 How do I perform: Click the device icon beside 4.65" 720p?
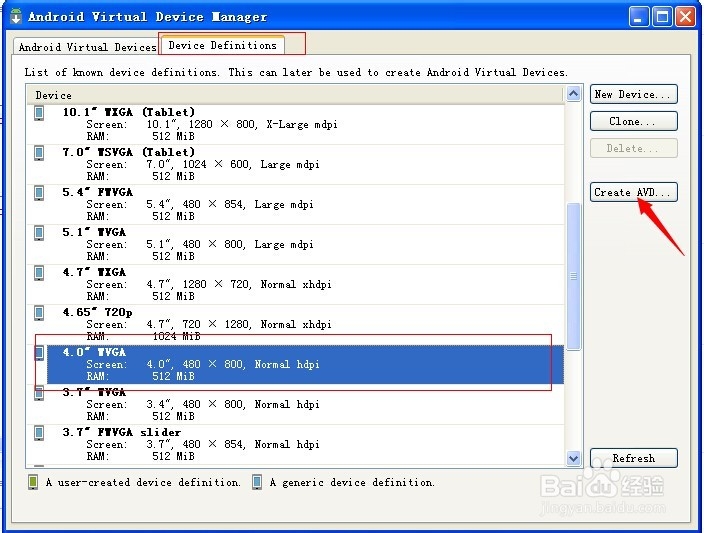point(39,313)
